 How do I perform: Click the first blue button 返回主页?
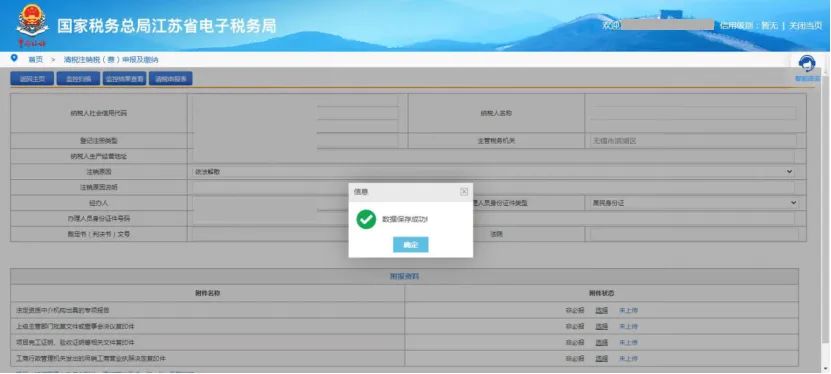(x=32, y=79)
